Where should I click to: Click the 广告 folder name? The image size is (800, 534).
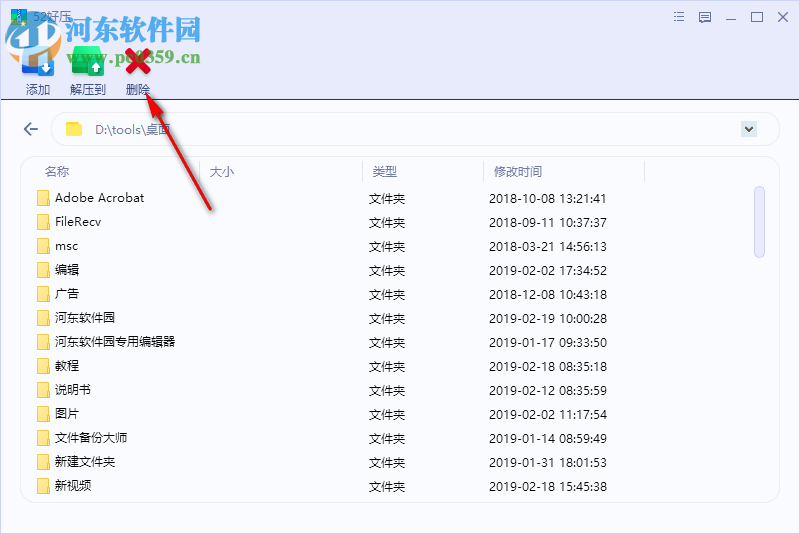67,294
